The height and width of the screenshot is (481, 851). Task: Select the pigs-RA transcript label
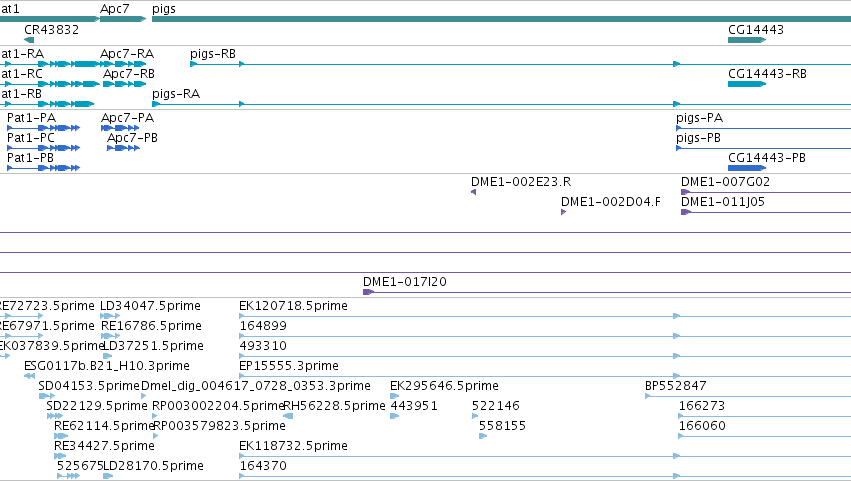point(176,94)
